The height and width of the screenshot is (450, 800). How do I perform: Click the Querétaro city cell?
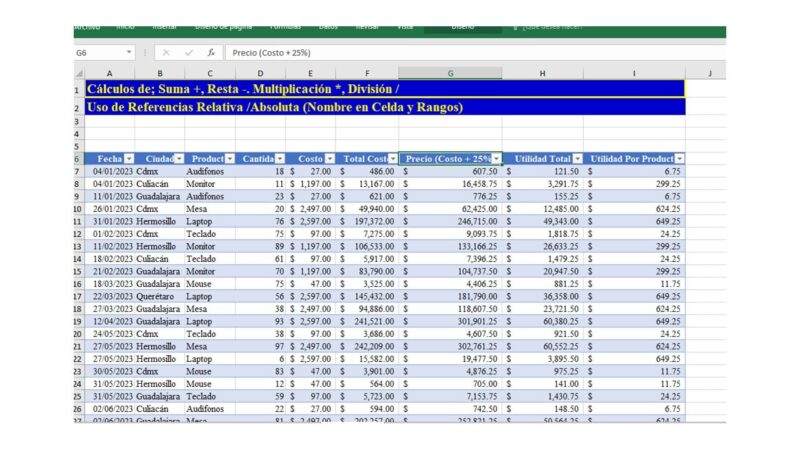pyautogui.click(x=160, y=296)
